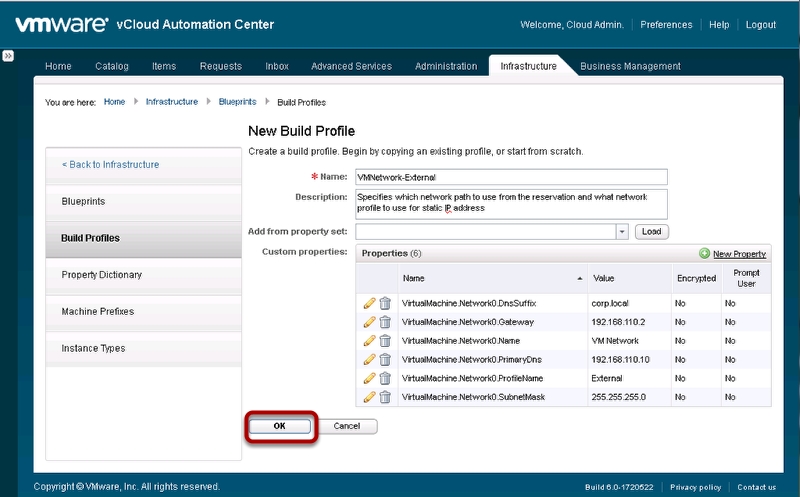Delete the ProfileName property trash icon
Viewport: 800px width, 497px height.
(x=385, y=378)
